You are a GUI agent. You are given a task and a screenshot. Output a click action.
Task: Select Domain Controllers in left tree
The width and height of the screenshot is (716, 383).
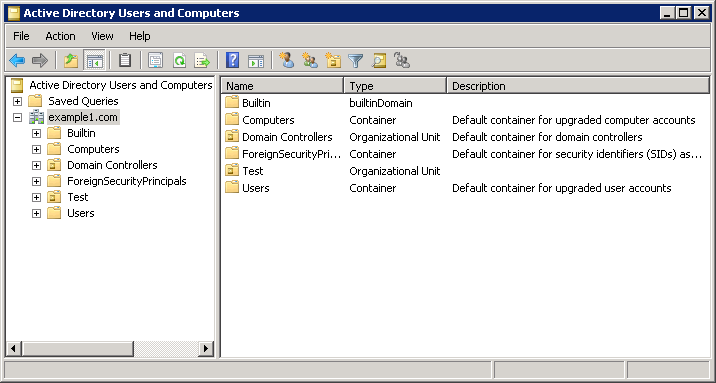(112, 165)
